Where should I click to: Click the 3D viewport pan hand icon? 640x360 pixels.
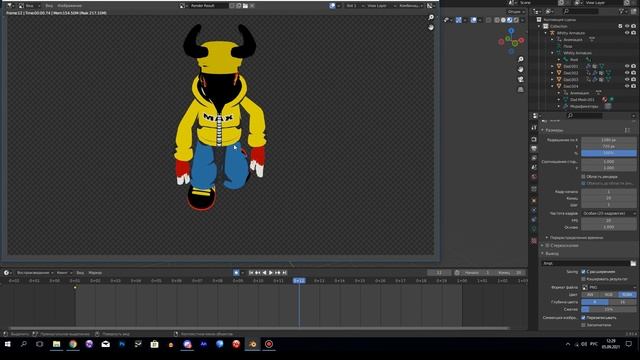(x=520, y=69)
